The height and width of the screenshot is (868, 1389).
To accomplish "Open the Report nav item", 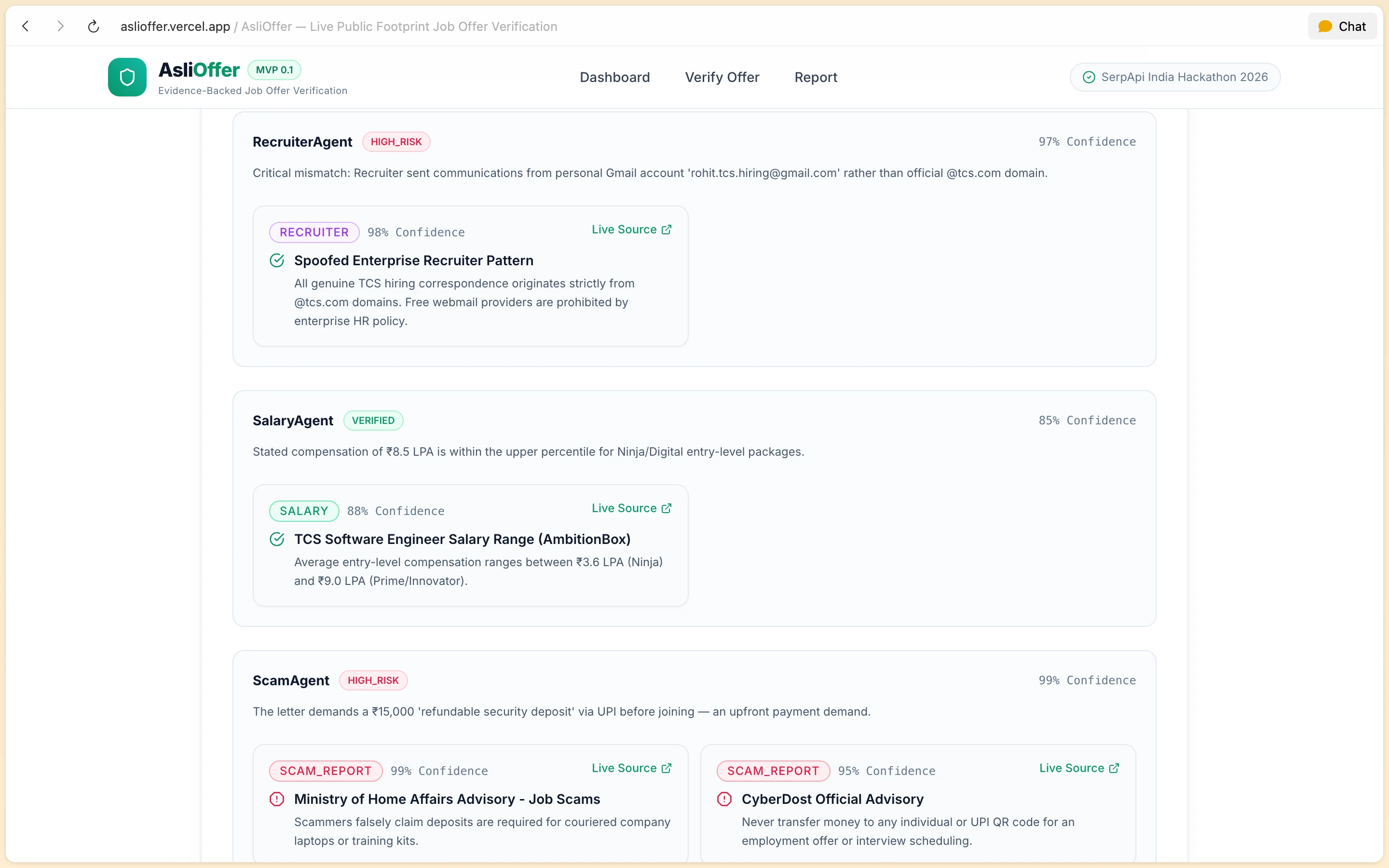I will [x=816, y=77].
